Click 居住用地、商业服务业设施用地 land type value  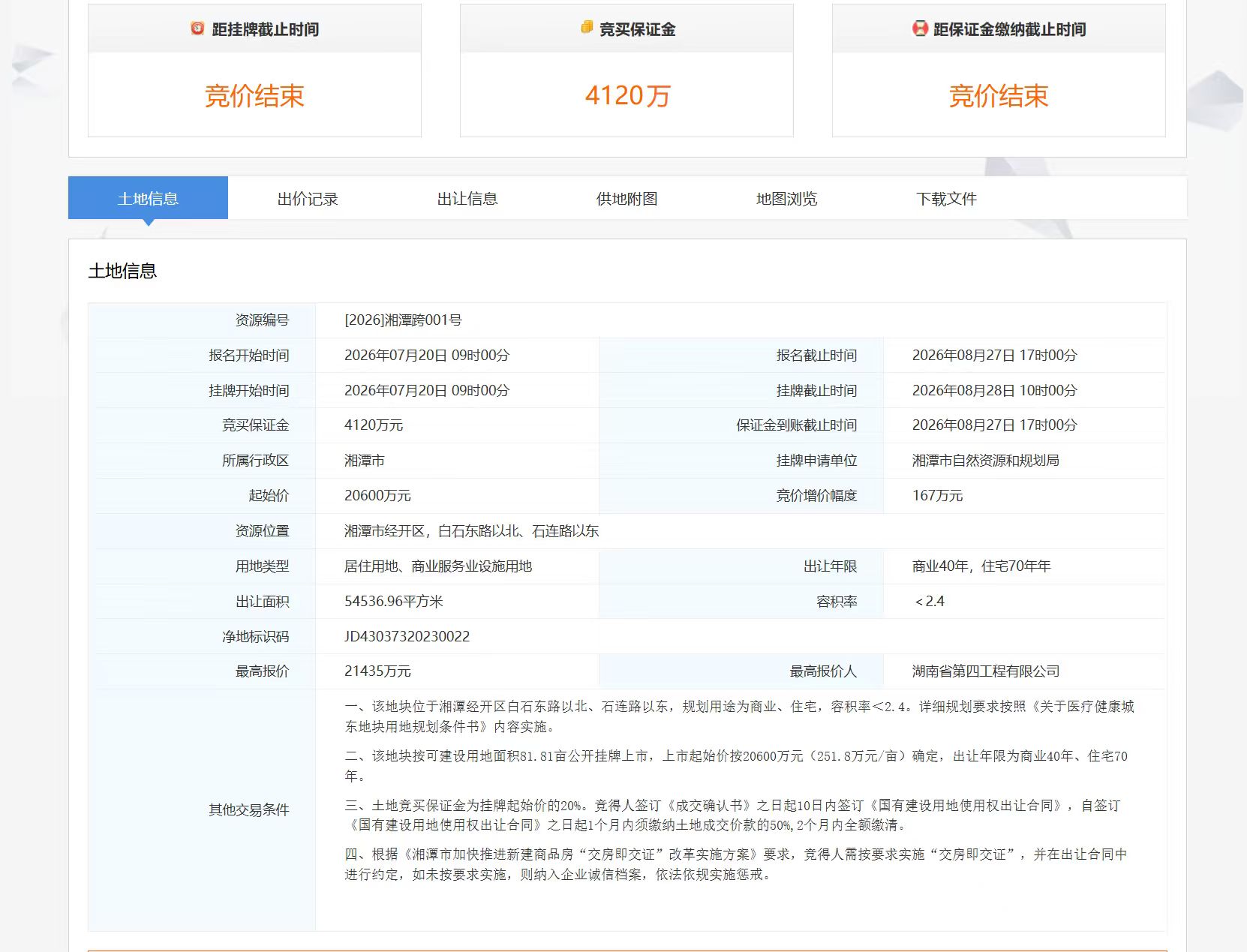coord(438,566)
